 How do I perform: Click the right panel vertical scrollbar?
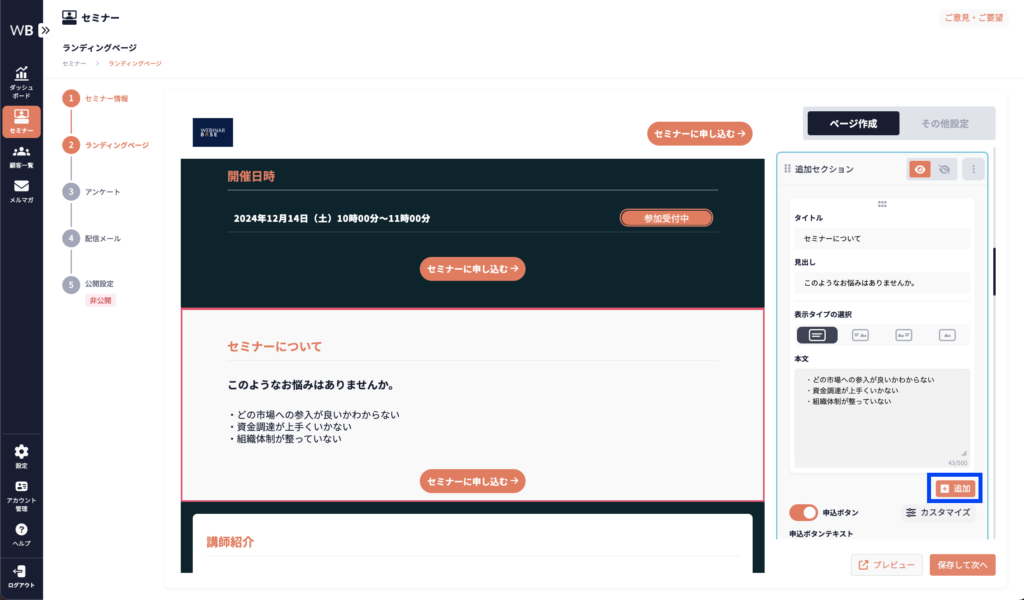(993, 270)
